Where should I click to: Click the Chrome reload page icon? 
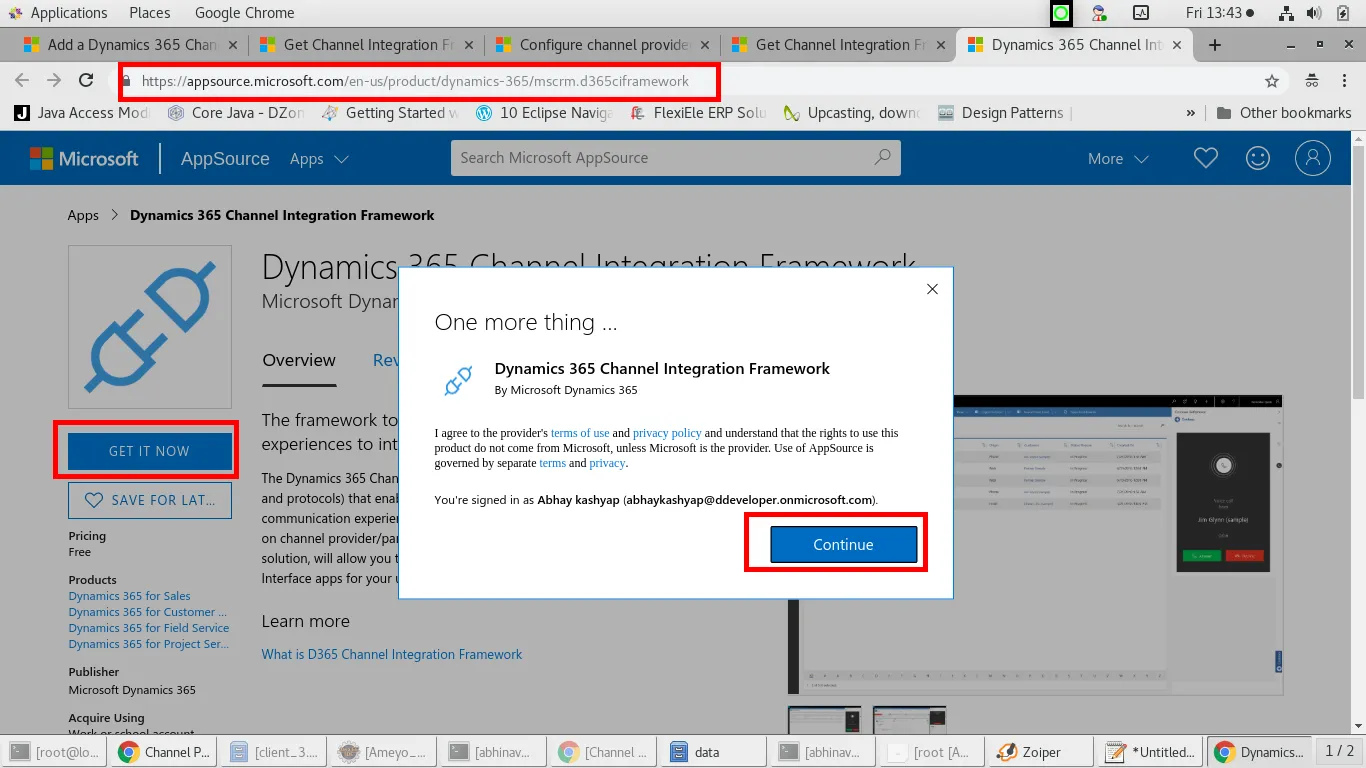pyautogui.click(x=86, y=81)
